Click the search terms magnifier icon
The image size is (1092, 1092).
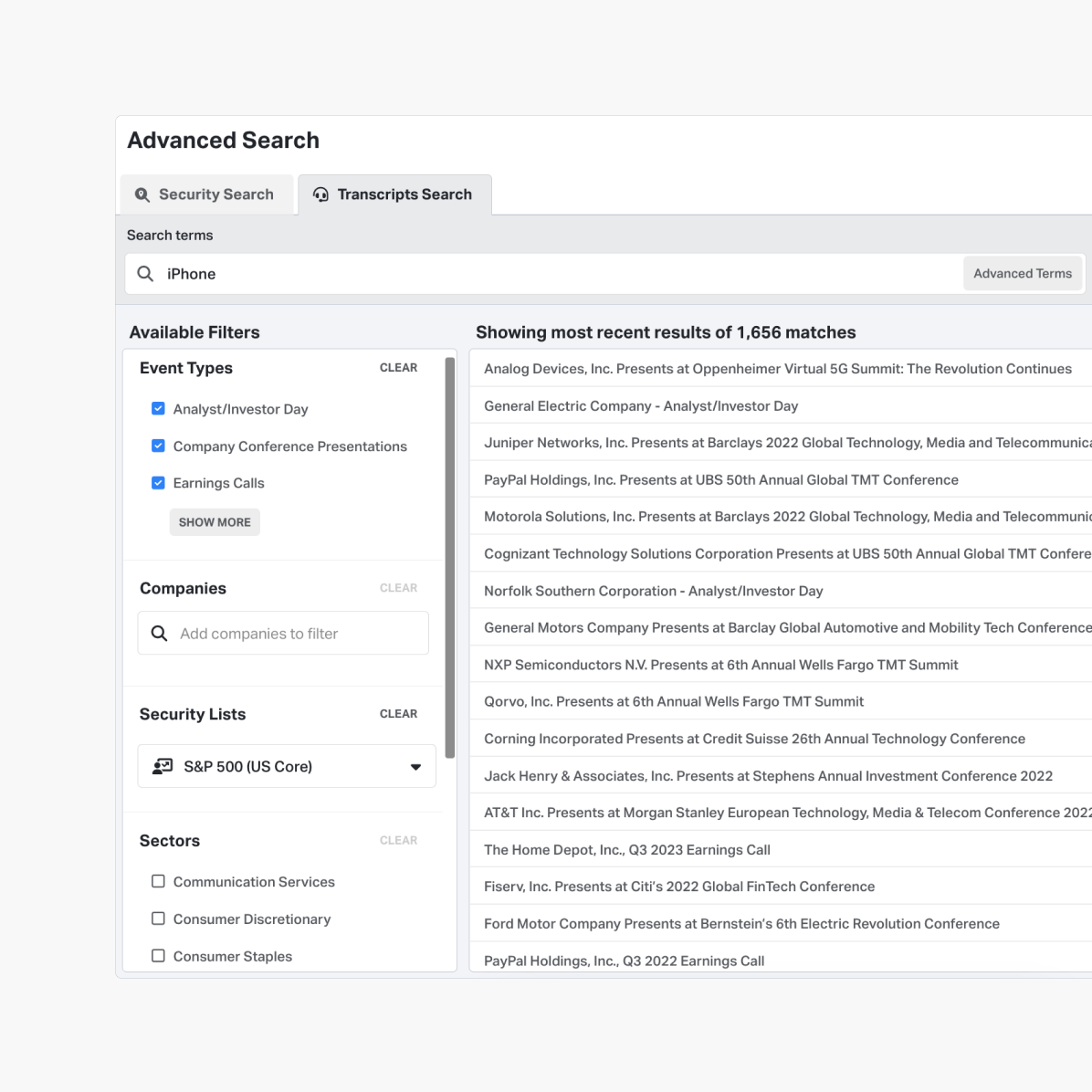145,274
